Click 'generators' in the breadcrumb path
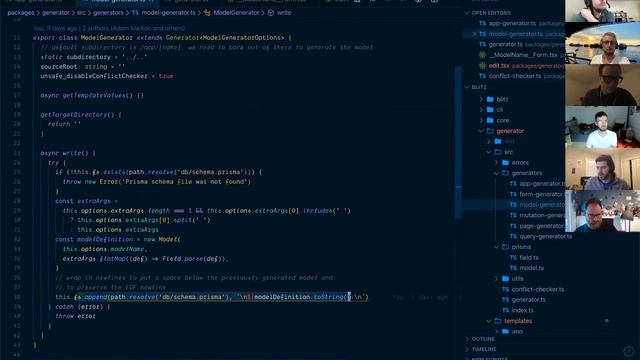 click(x=108, y=13)
